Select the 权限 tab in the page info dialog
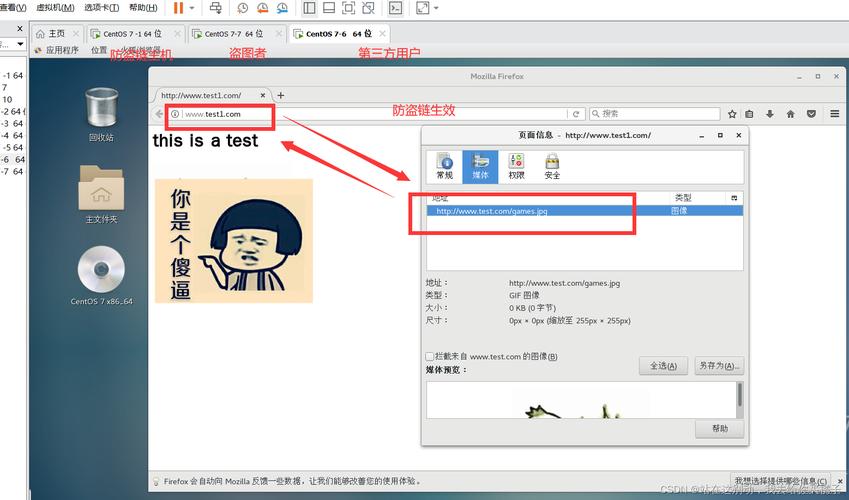Viewport: 849px width, 500px height. [516, 167]
